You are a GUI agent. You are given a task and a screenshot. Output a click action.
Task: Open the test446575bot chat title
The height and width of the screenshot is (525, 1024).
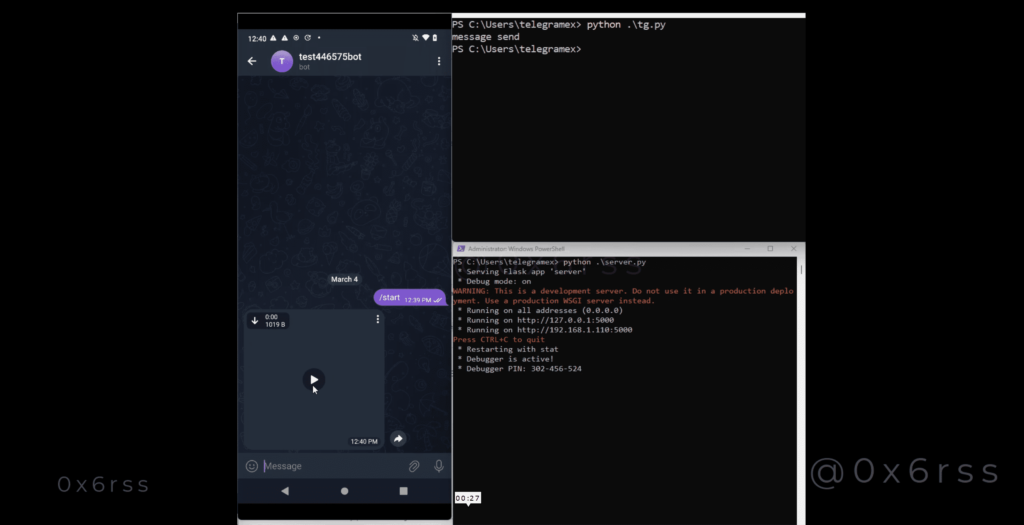330,57
